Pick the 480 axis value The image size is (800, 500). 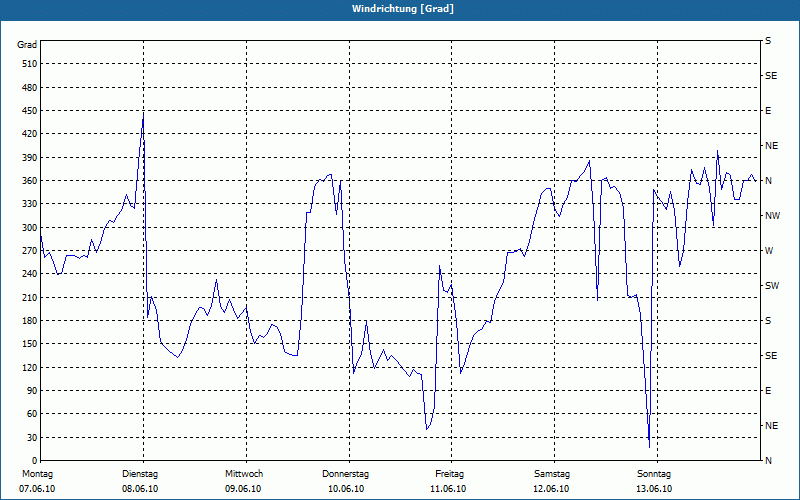point(29,88)
